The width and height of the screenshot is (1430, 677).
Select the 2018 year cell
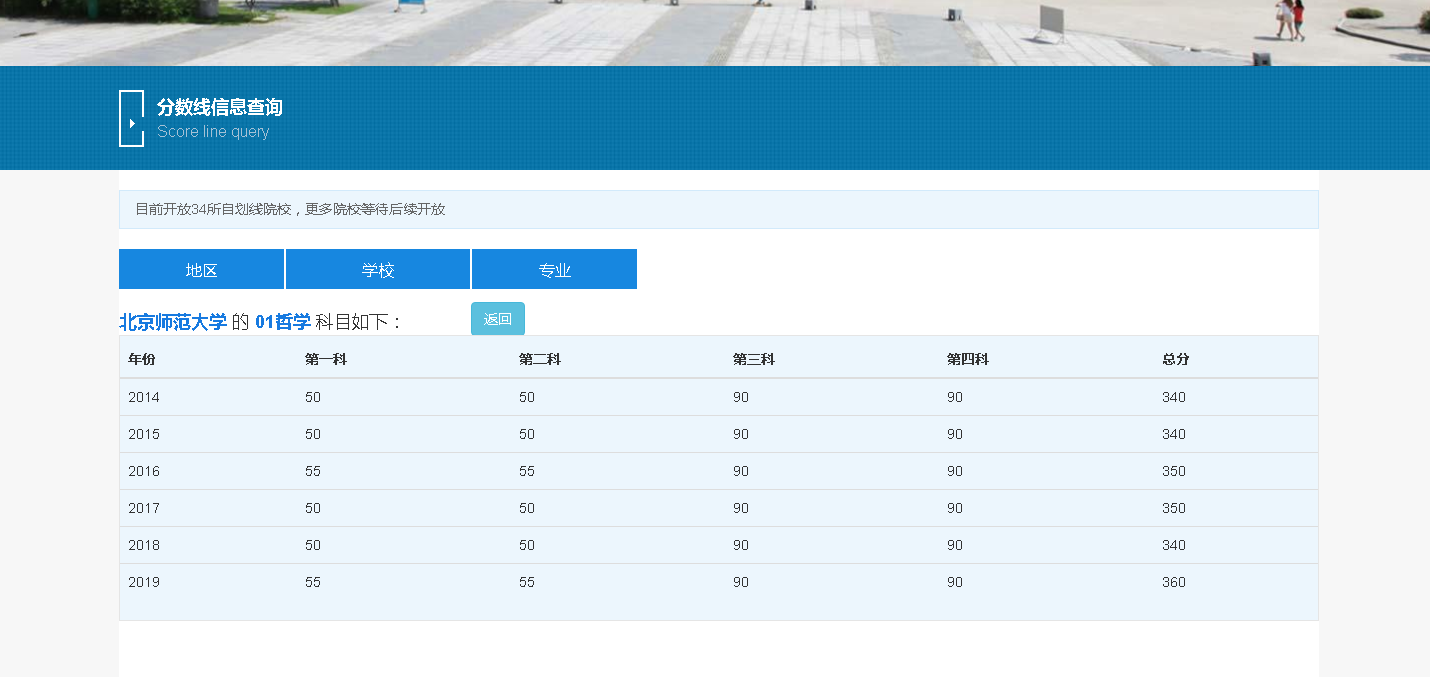(144, 545)
